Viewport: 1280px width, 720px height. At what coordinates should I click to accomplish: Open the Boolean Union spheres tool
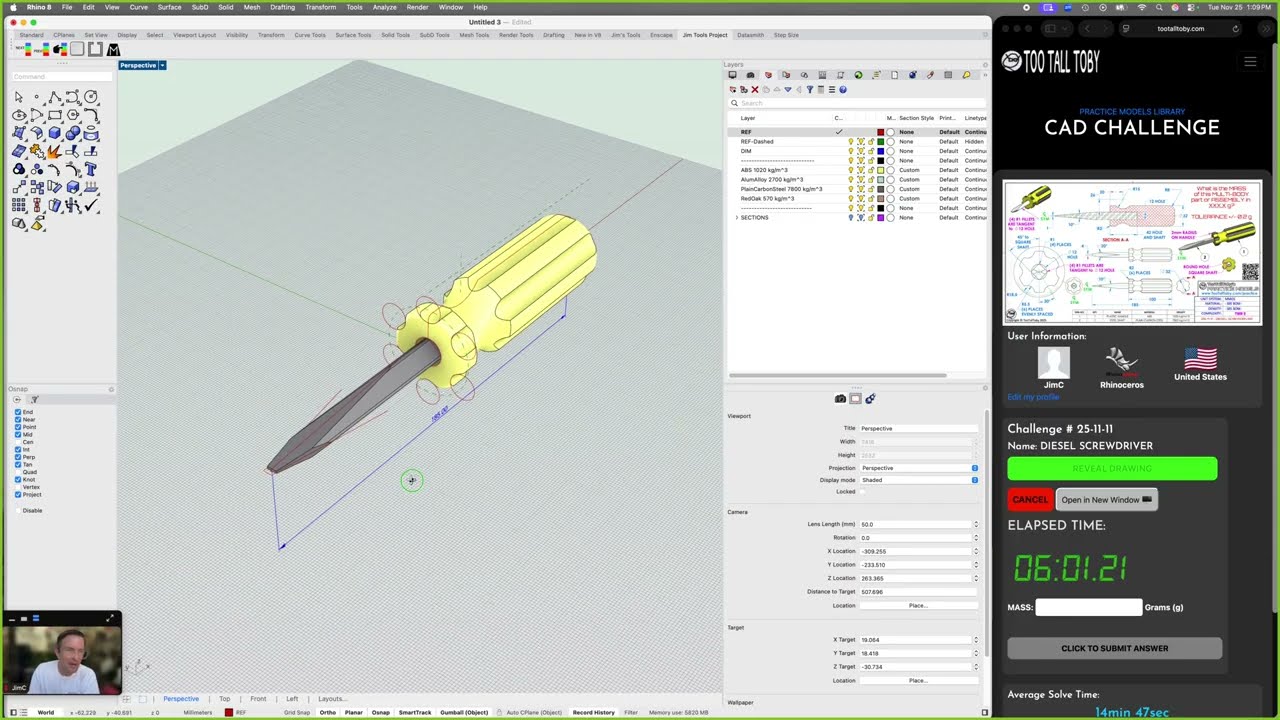click(x=73, y=133)
